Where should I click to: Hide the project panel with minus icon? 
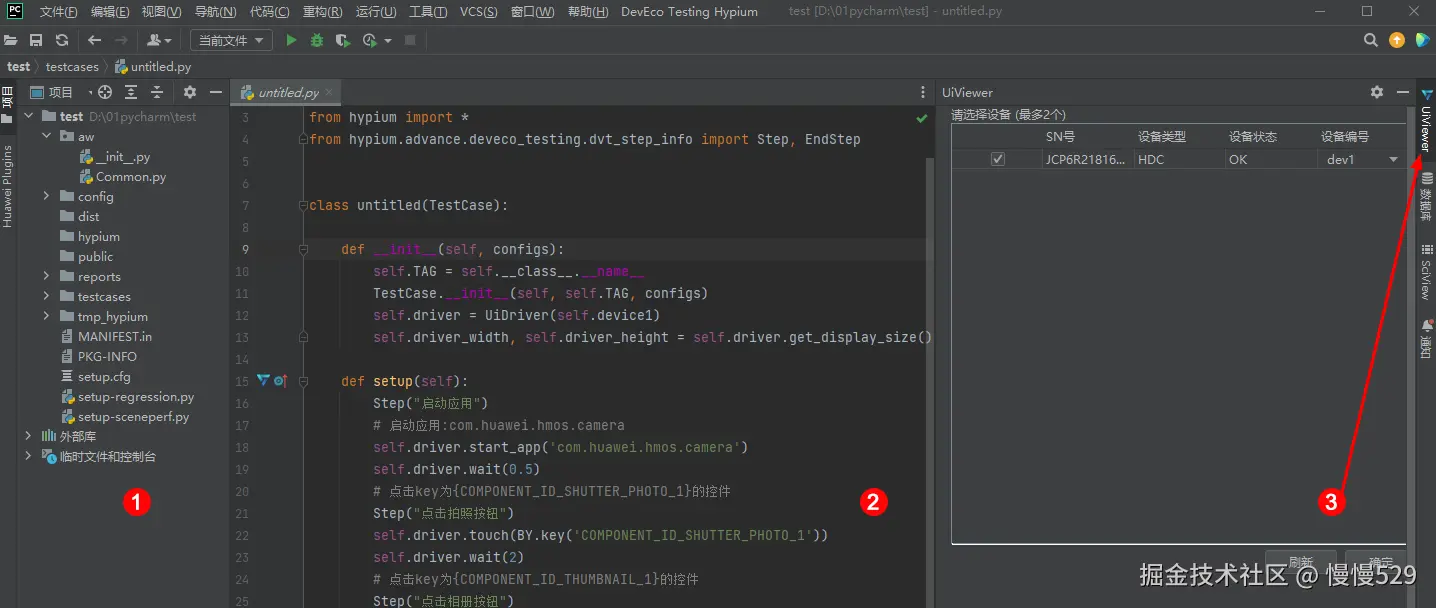(215, 92)
